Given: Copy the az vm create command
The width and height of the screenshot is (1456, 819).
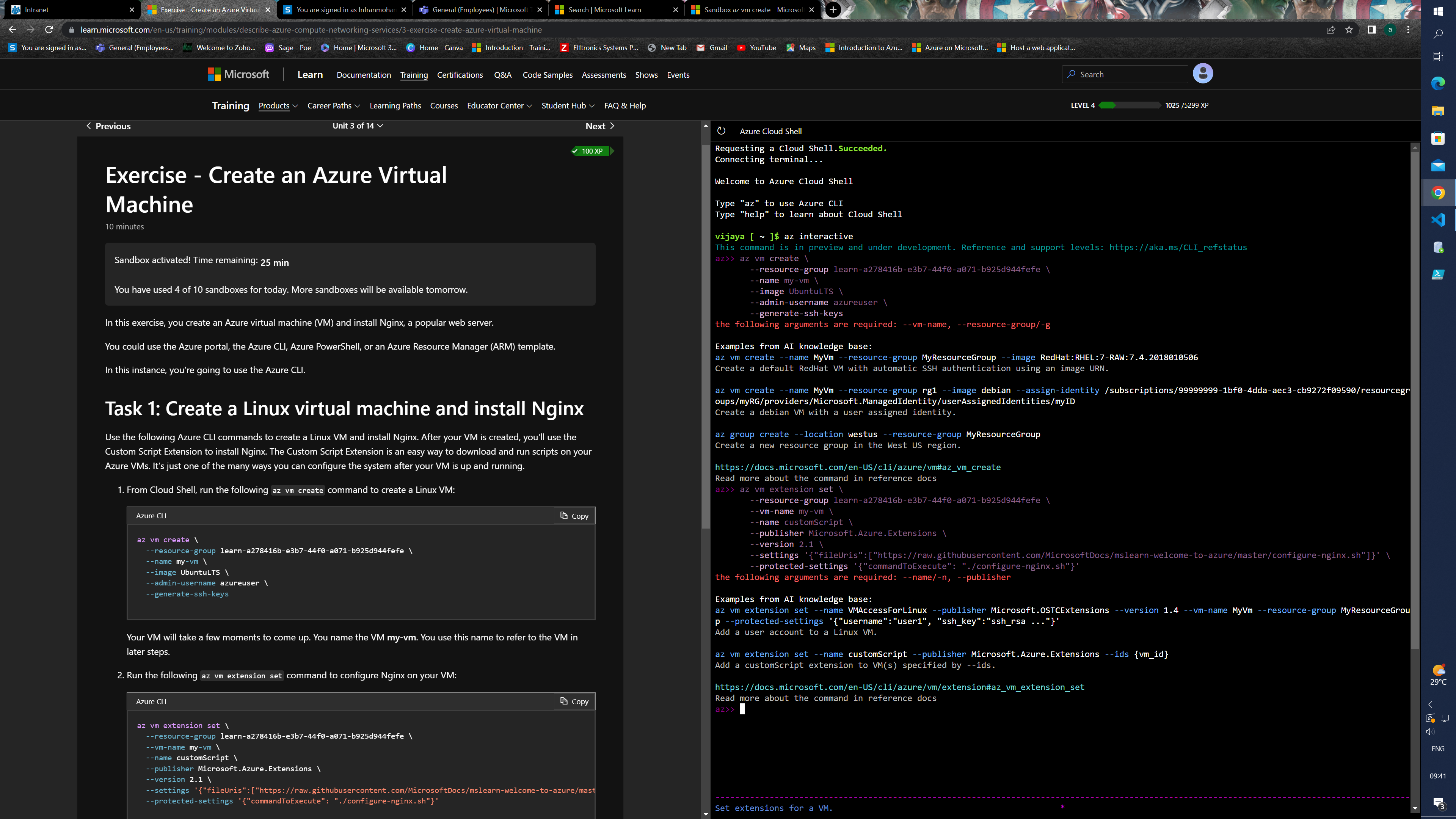Looking at the screenshot, I should (574, 516).
